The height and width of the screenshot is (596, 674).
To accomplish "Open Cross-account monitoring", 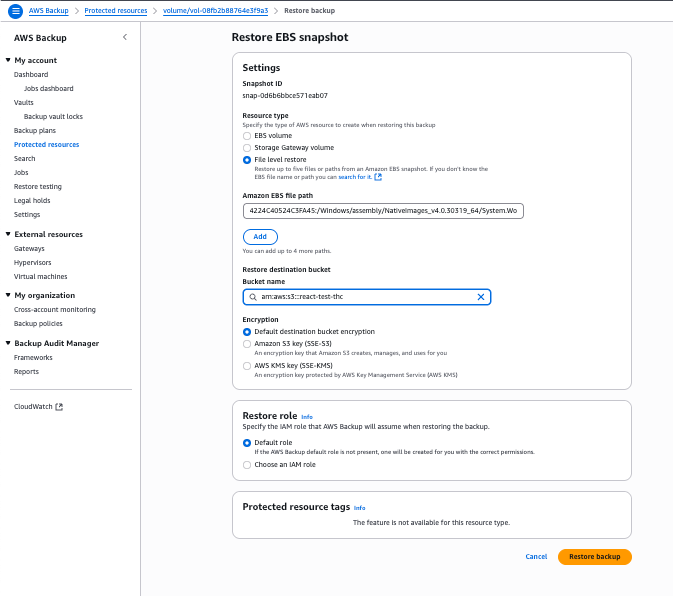I will point(55,309).
